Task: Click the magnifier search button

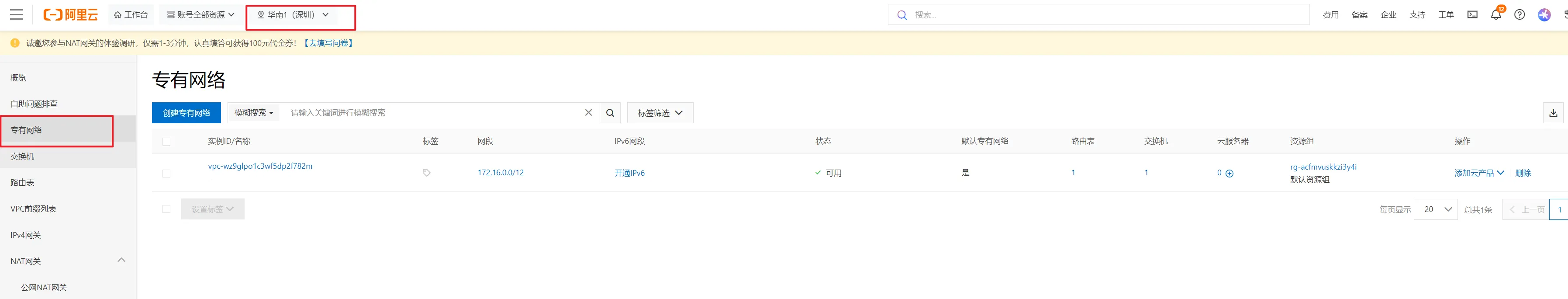Action: click(610, 113)
